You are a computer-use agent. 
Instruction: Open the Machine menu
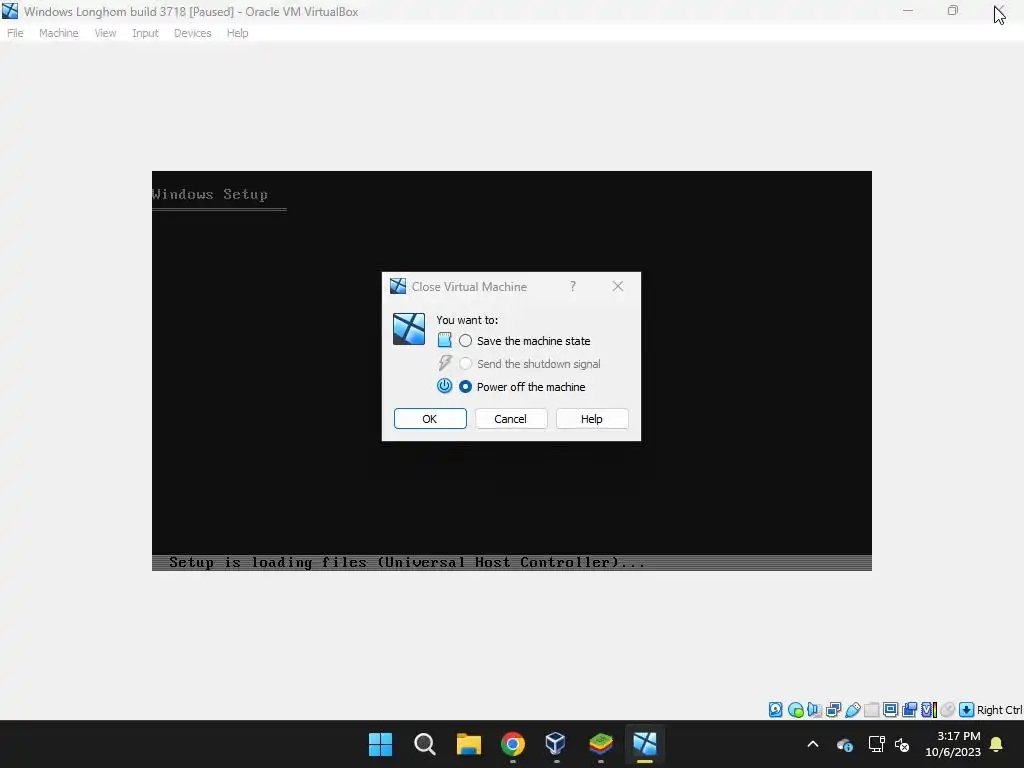pyautogui.click(x=59, y=33)
